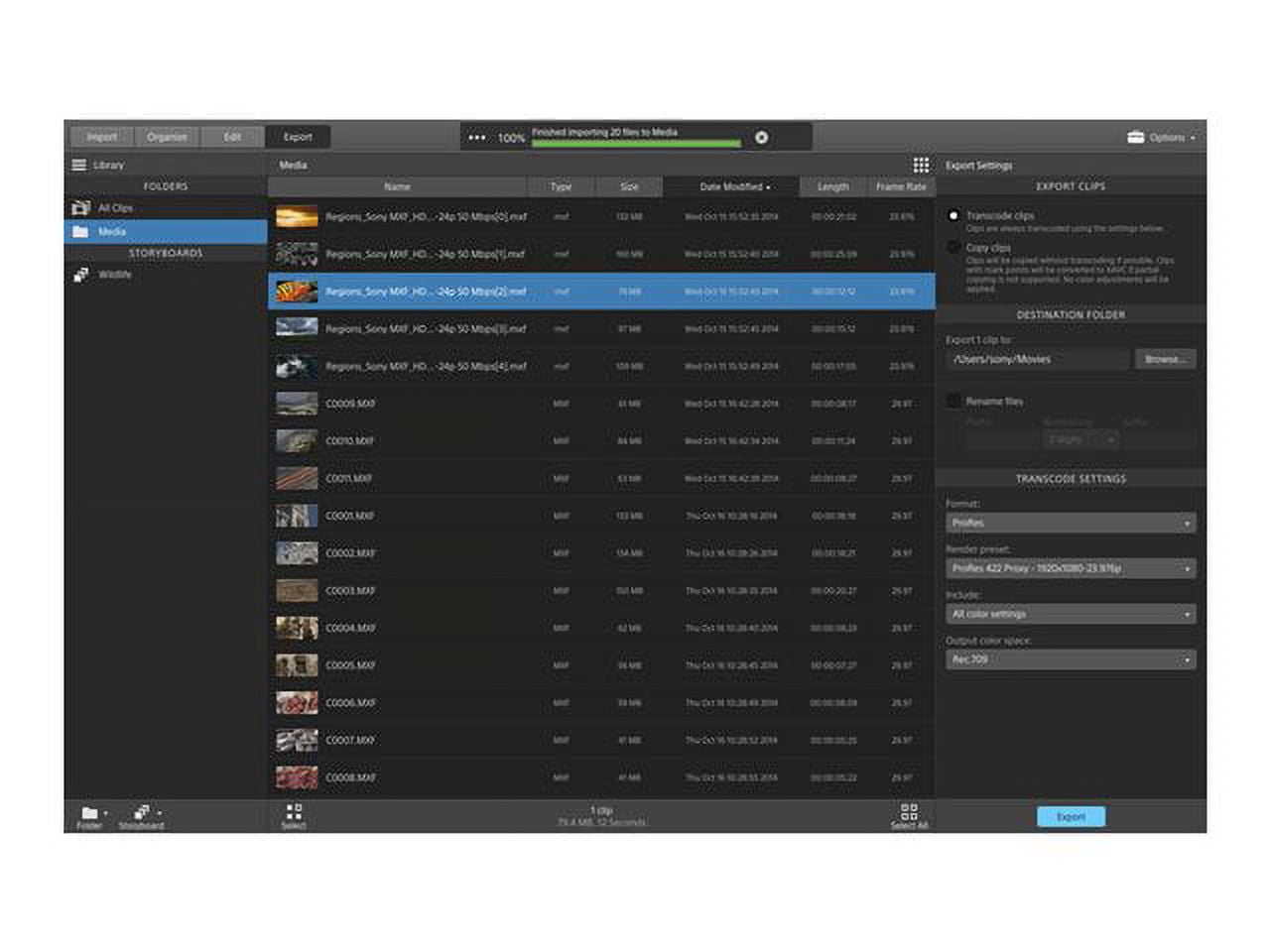Click the cancel icon beside progress bar

click(761, 138)
